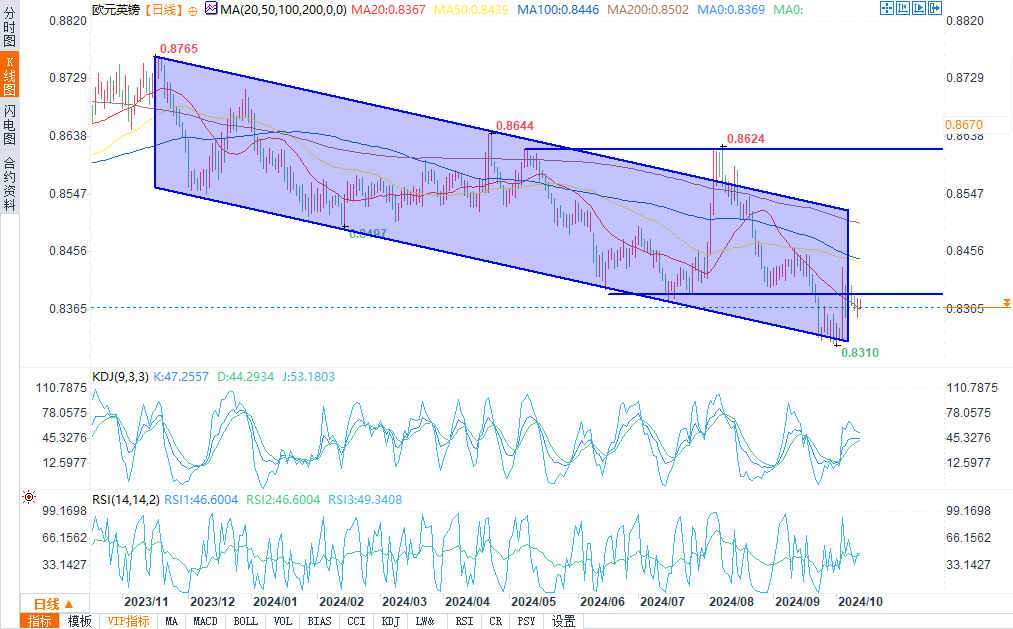
Task: Choose the PSY indicator button
Action: tap(527, 621)
